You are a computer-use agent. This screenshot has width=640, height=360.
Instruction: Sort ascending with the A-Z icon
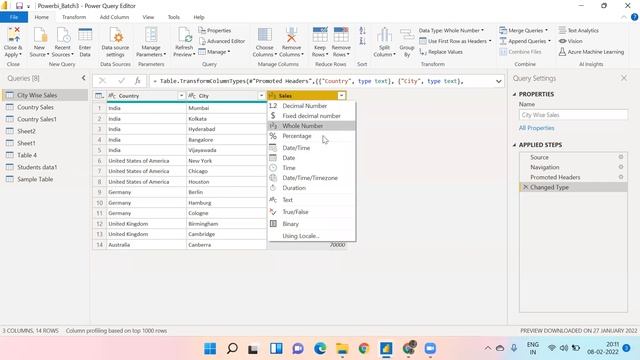coord(362,31)
